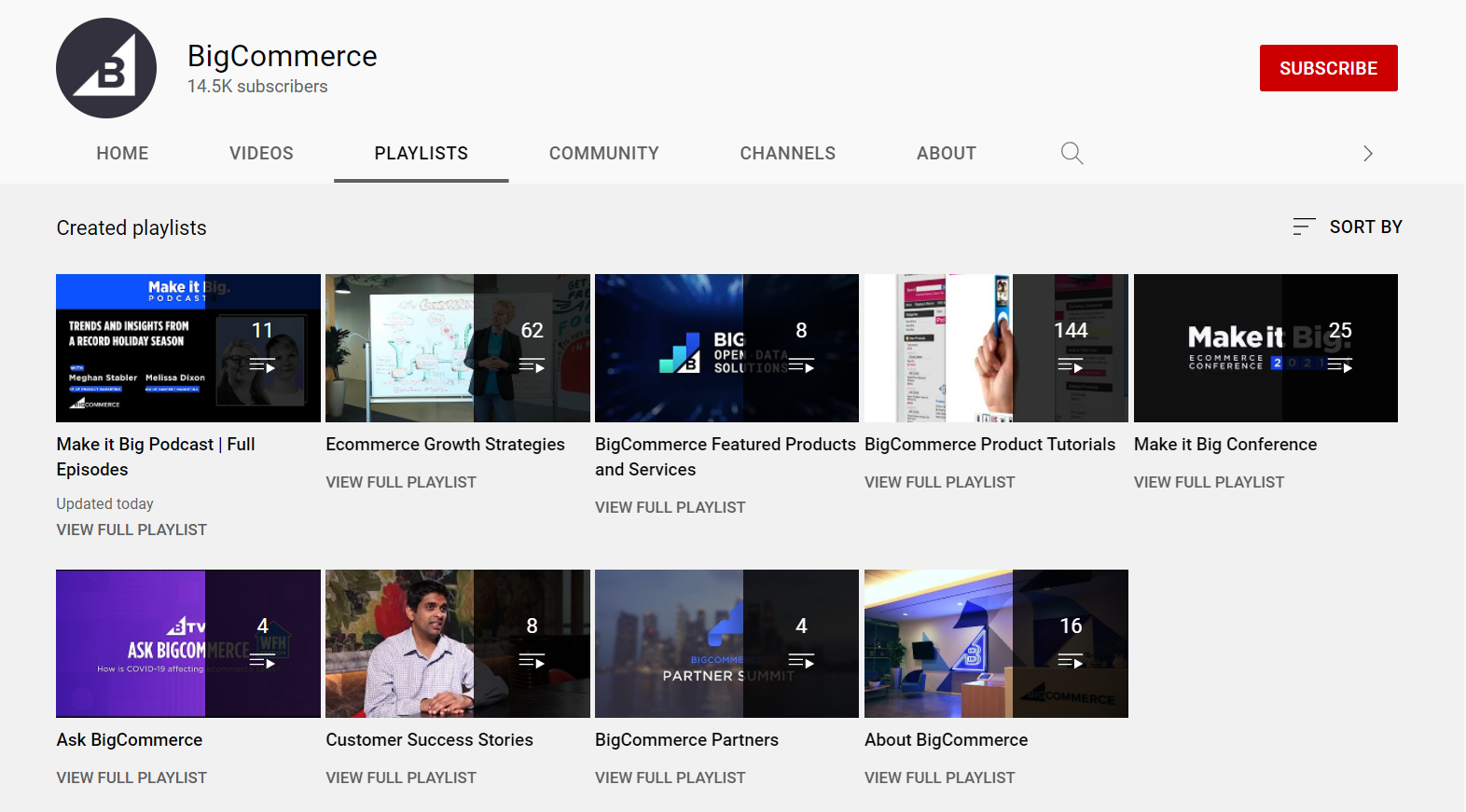This screenshot has height=812, width=1466.
Task: Click the Make it Big Conference title link
Action: pyautogui.click(x=1225, y=445)
